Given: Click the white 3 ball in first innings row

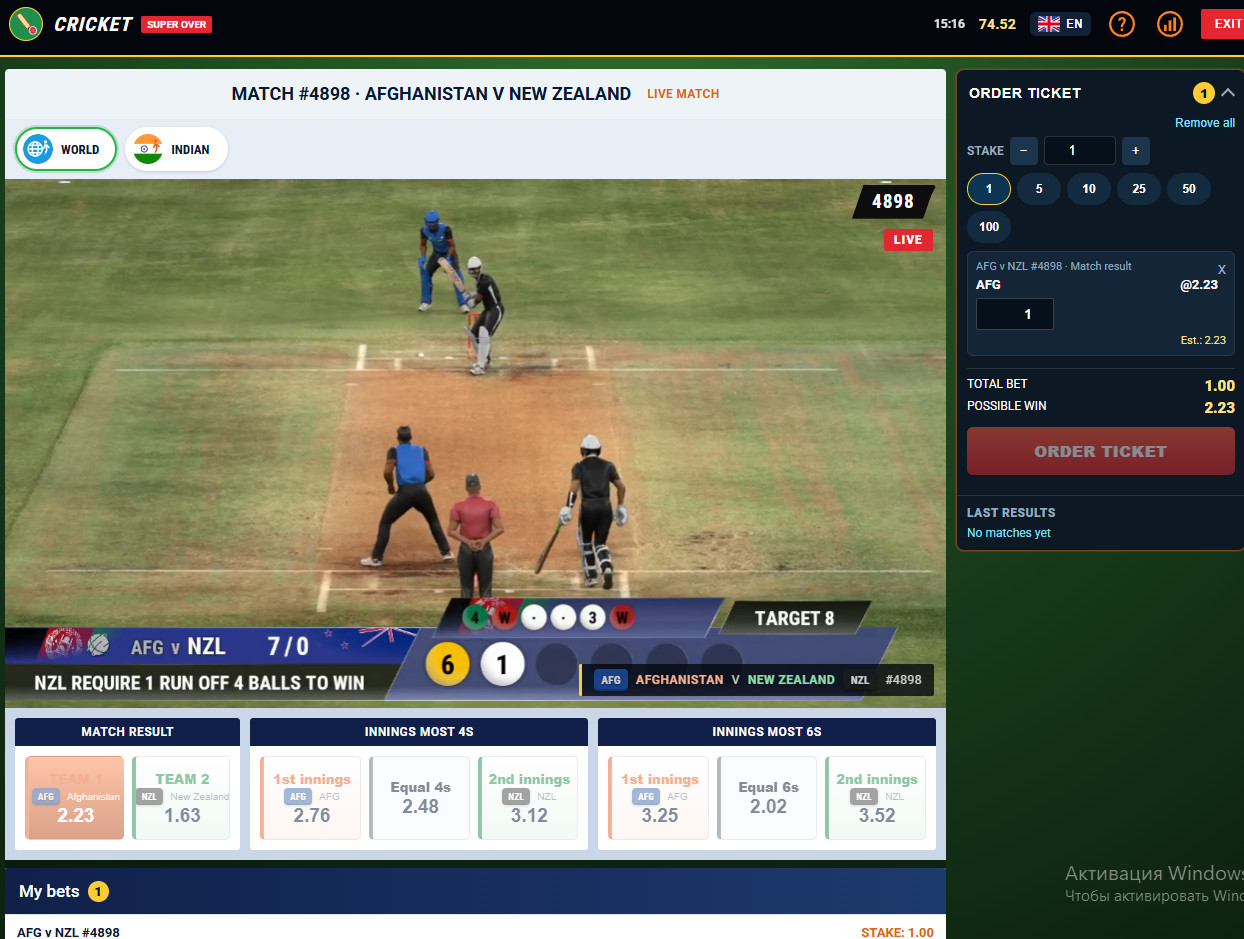Looking at the screenshot, I should pyautogui.click(x=593, y=617).
